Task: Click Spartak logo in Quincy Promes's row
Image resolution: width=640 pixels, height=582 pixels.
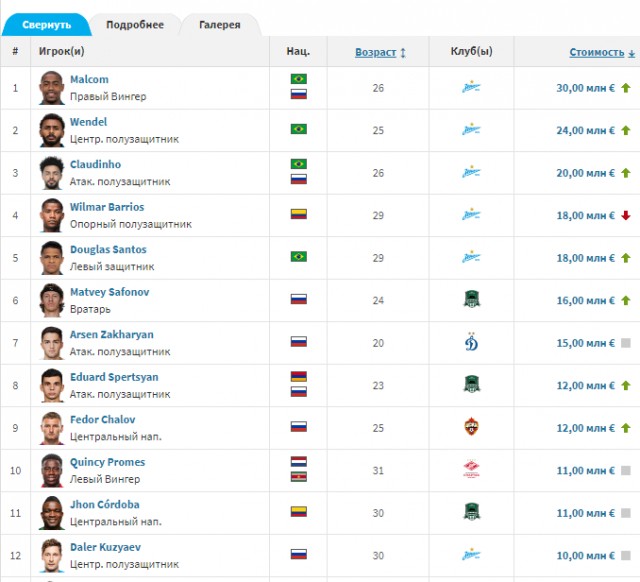Action: click(471, 469)
